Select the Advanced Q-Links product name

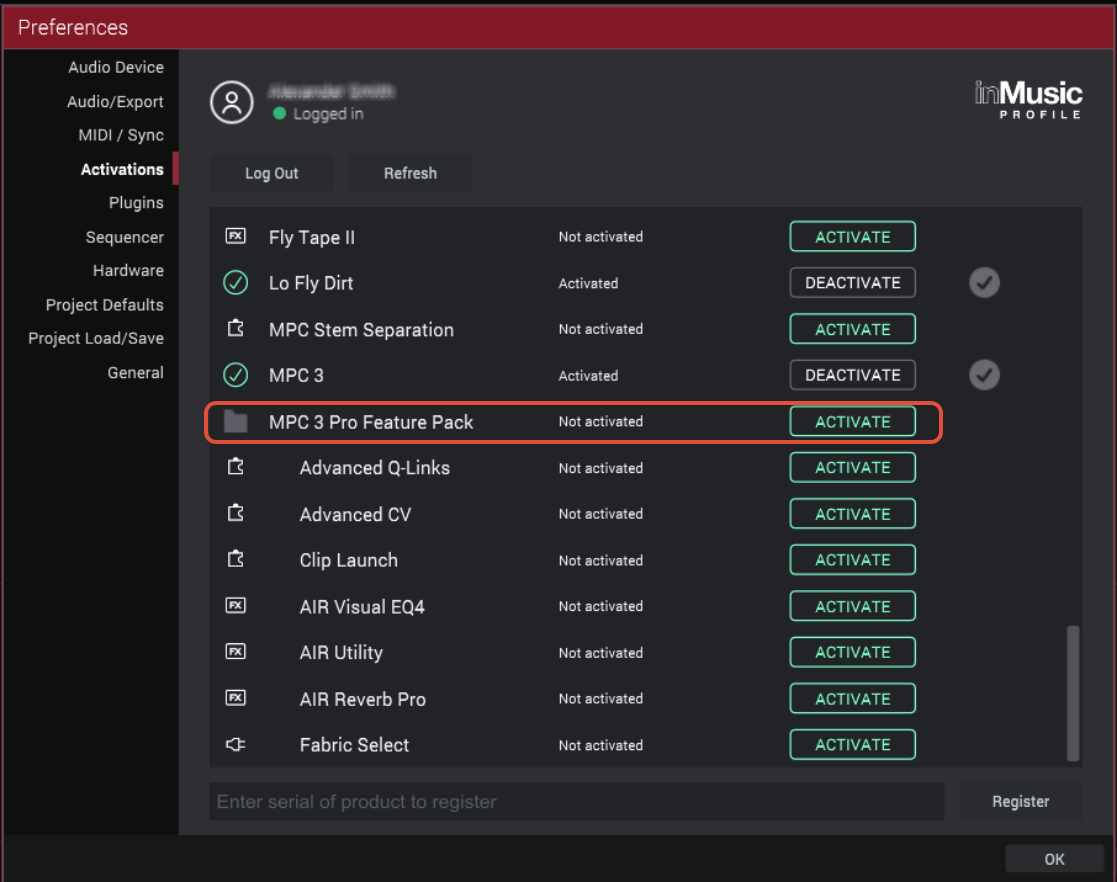tap(375, 468)
